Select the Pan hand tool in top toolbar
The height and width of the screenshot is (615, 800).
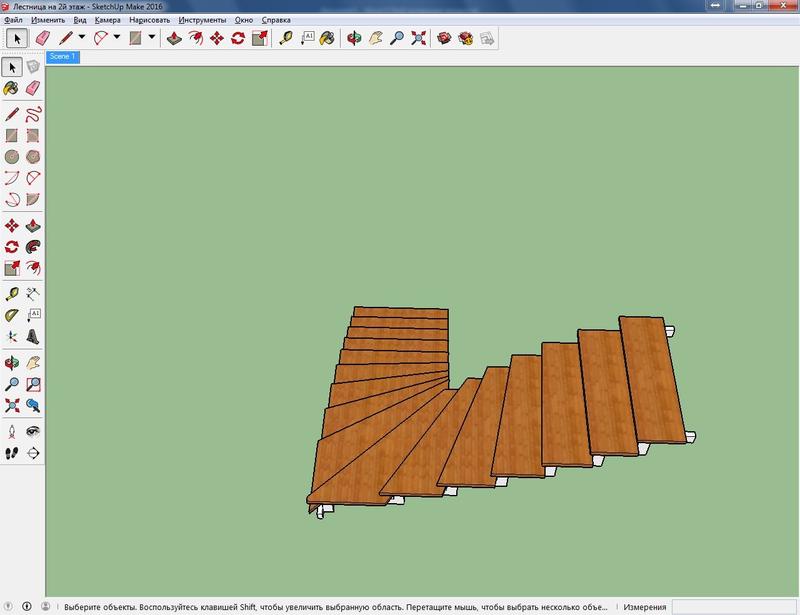coord(375,38)
